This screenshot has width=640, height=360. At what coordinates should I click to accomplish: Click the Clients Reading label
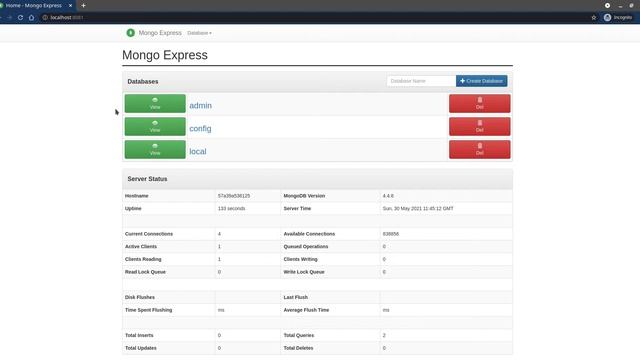click(x=143, y=259)
